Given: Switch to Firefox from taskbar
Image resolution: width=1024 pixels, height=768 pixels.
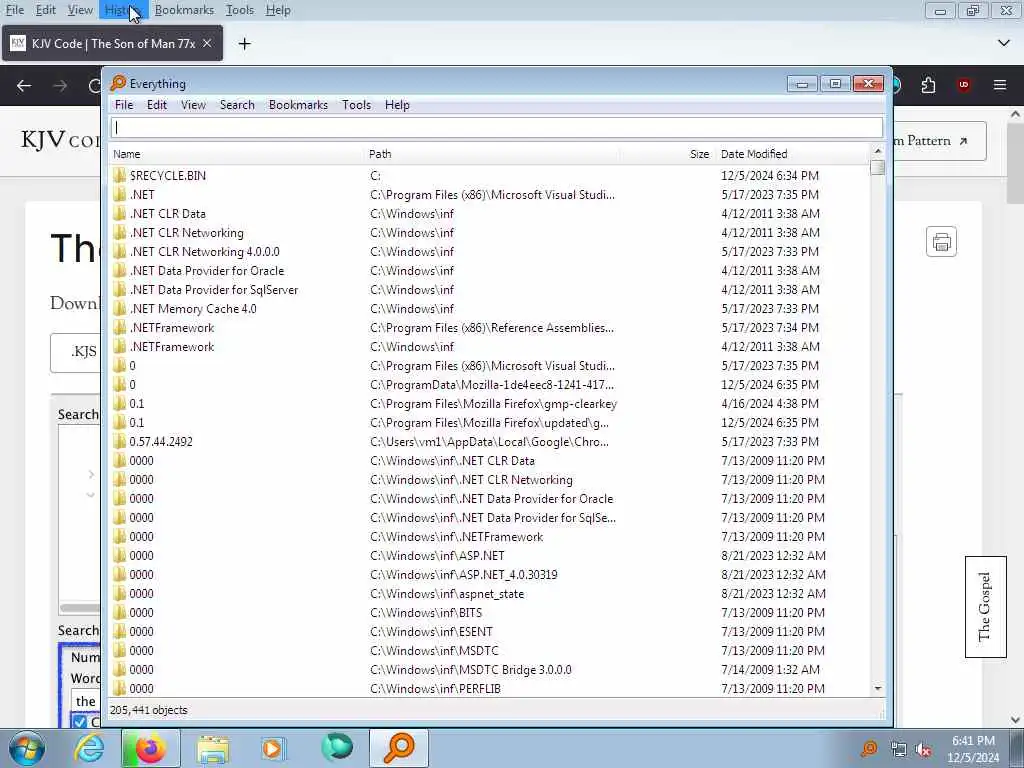Looking at the screenshot, I should point(150,748).
